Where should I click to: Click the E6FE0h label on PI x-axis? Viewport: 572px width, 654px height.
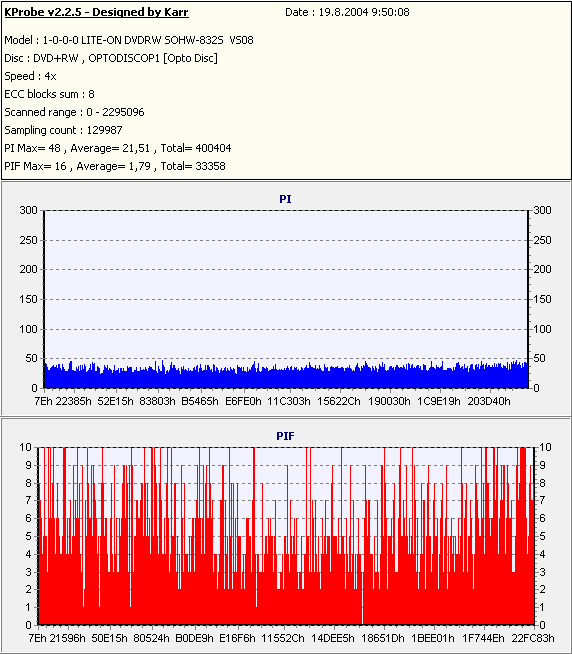[x=243, y=401]
